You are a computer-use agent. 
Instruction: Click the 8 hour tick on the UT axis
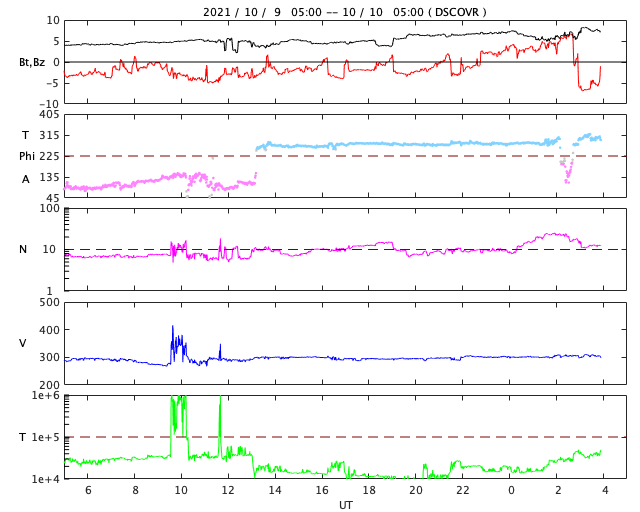pos(135,490)
